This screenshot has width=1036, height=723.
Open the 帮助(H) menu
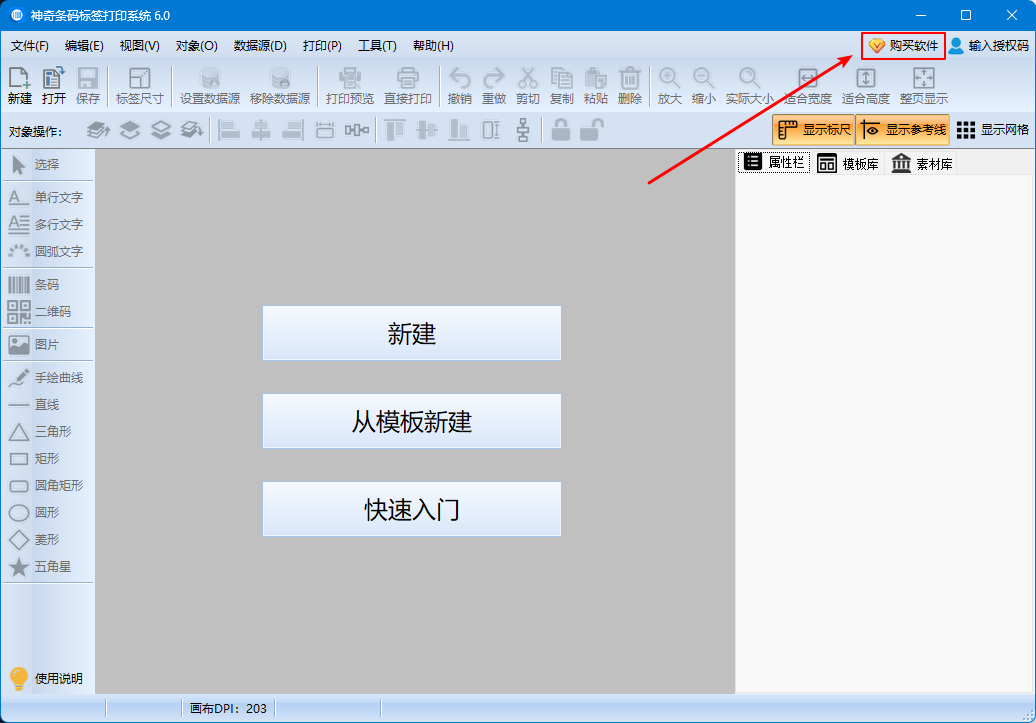click(x=433, y=46)
